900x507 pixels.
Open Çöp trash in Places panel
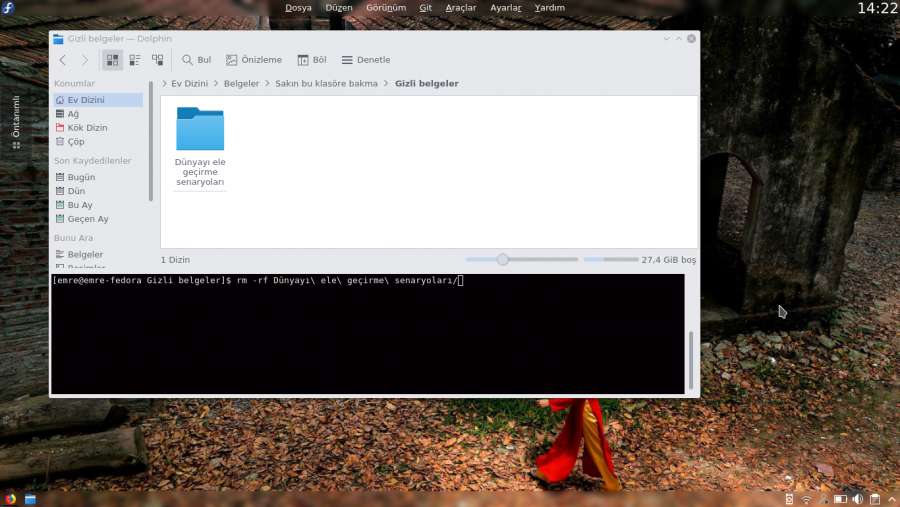(x=98, y=141)
